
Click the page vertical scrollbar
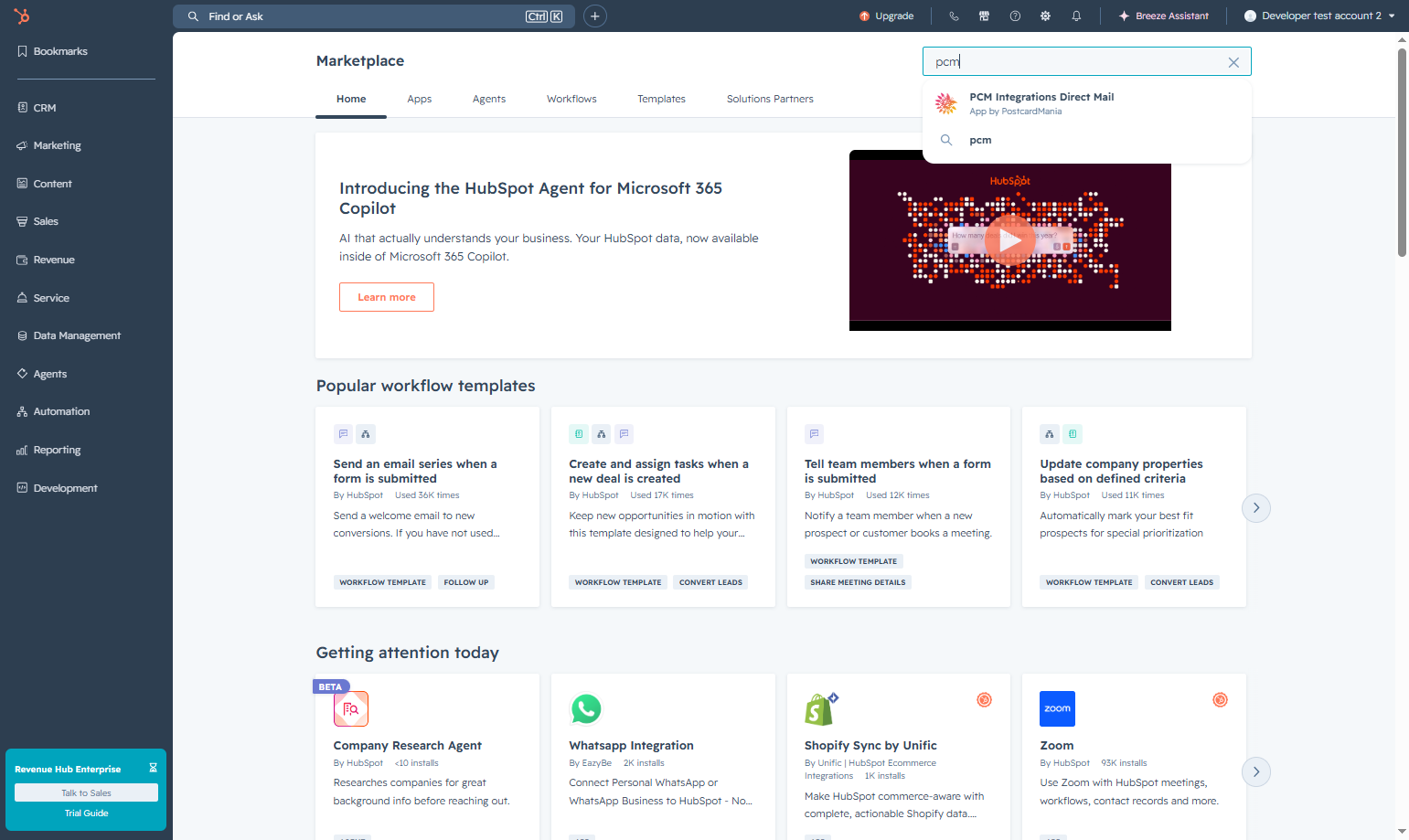click(x=1402, y=151)
